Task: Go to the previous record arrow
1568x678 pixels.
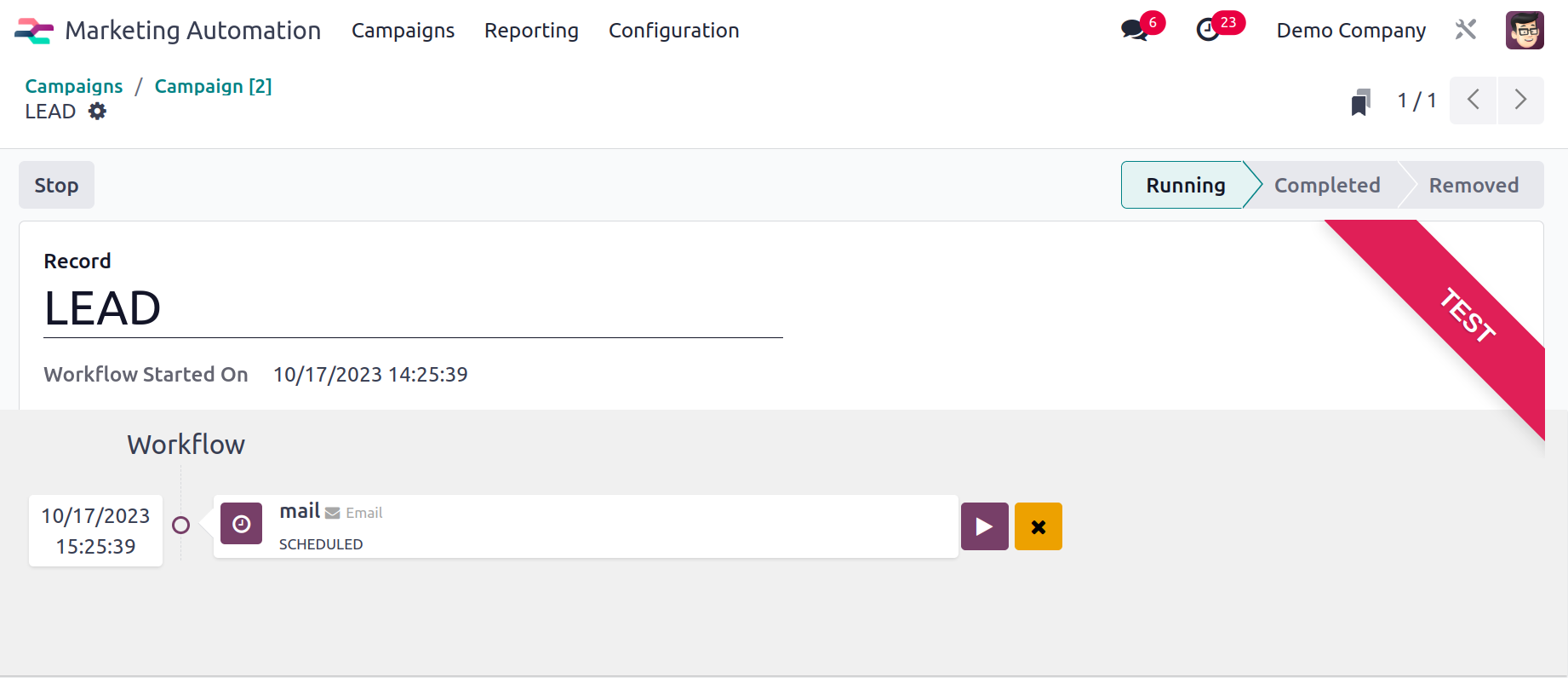Action: click(1473, 100)
